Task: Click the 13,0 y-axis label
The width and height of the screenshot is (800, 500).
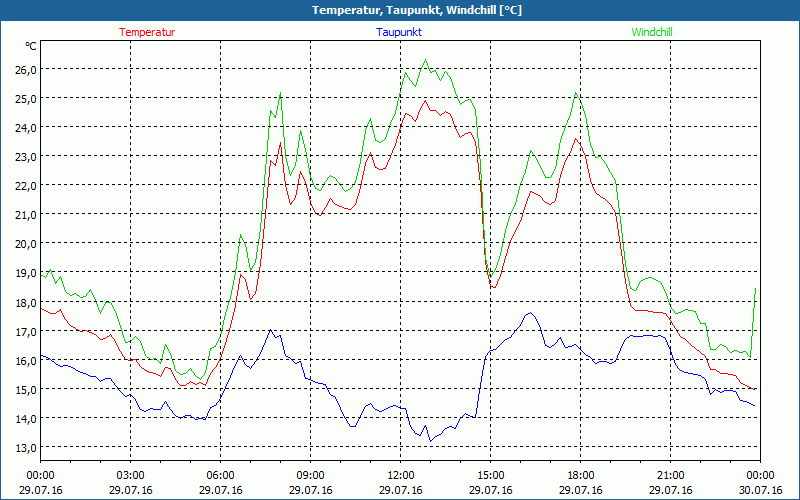Action: click(x=26, y=448)
